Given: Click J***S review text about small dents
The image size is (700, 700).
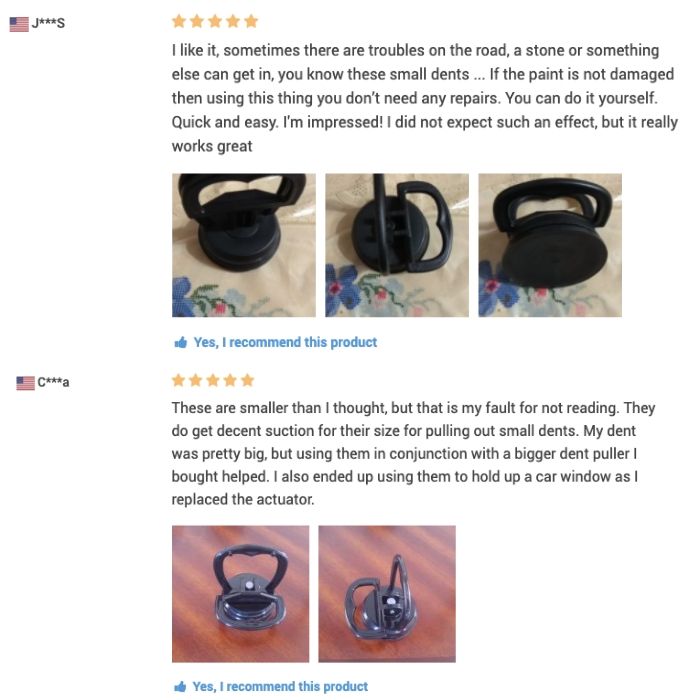Looking at the screenshot, I should point(425,98).
